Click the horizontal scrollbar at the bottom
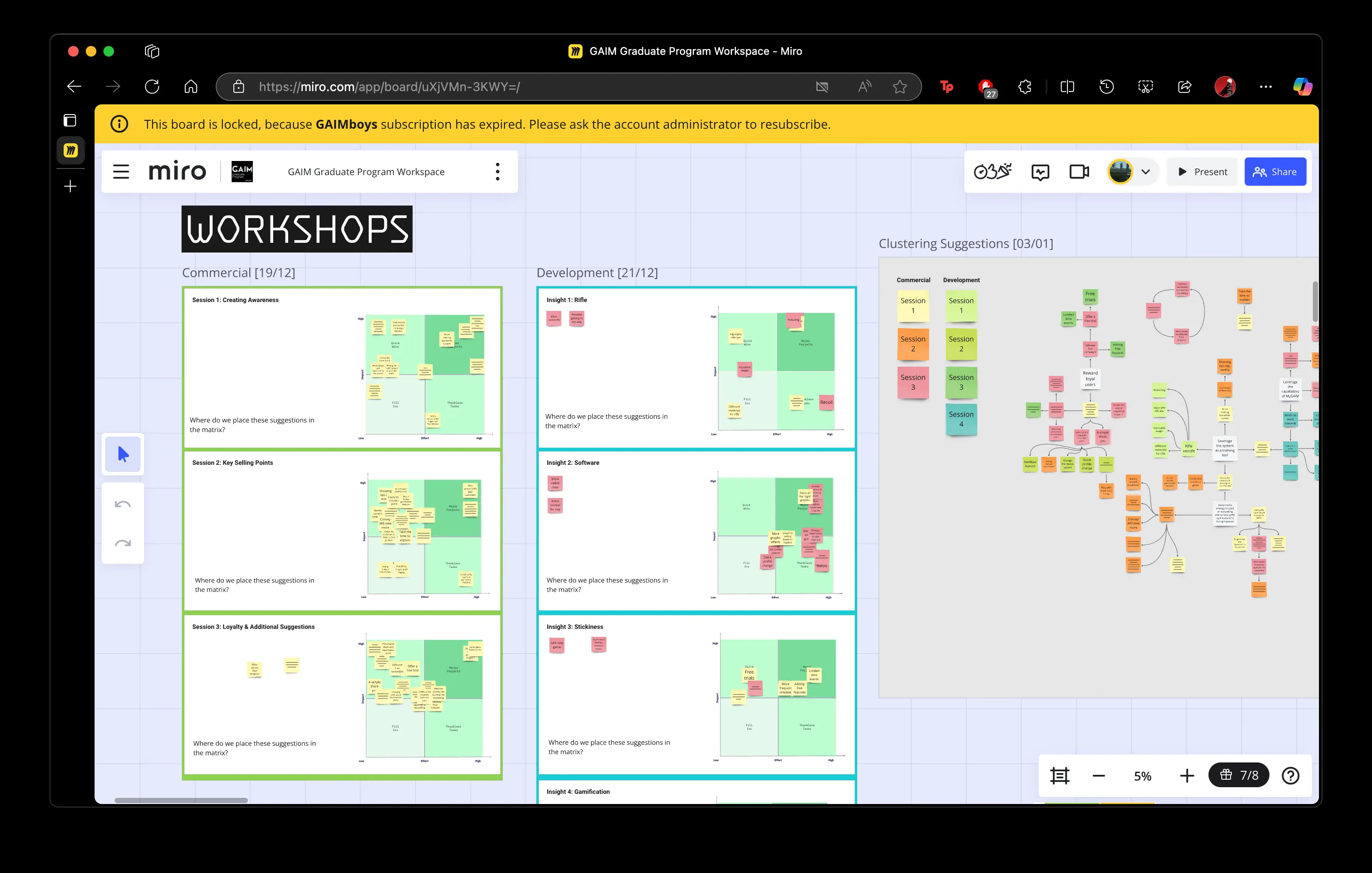 point(181,800)
